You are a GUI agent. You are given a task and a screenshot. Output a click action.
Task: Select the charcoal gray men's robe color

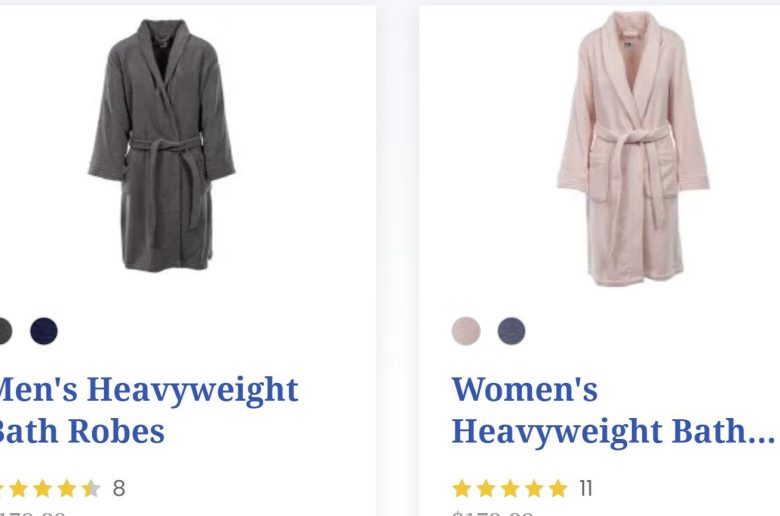[4, 331]
